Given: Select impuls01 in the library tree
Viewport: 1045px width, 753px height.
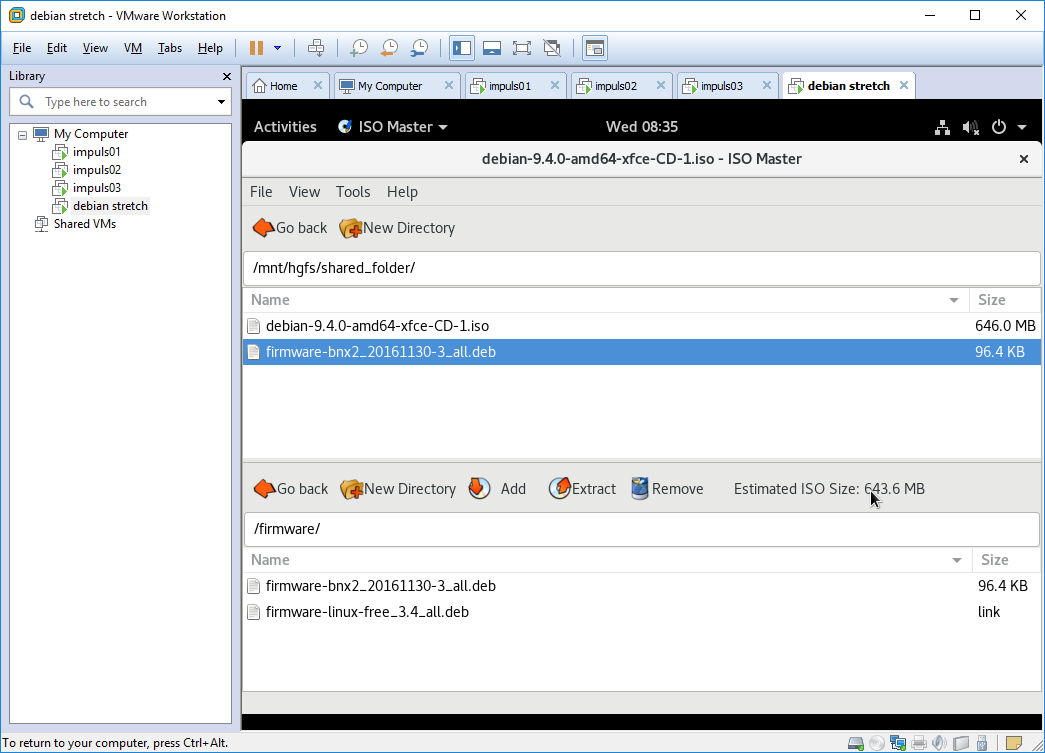Looking at the screenshot, I should [x=97, y=152].
